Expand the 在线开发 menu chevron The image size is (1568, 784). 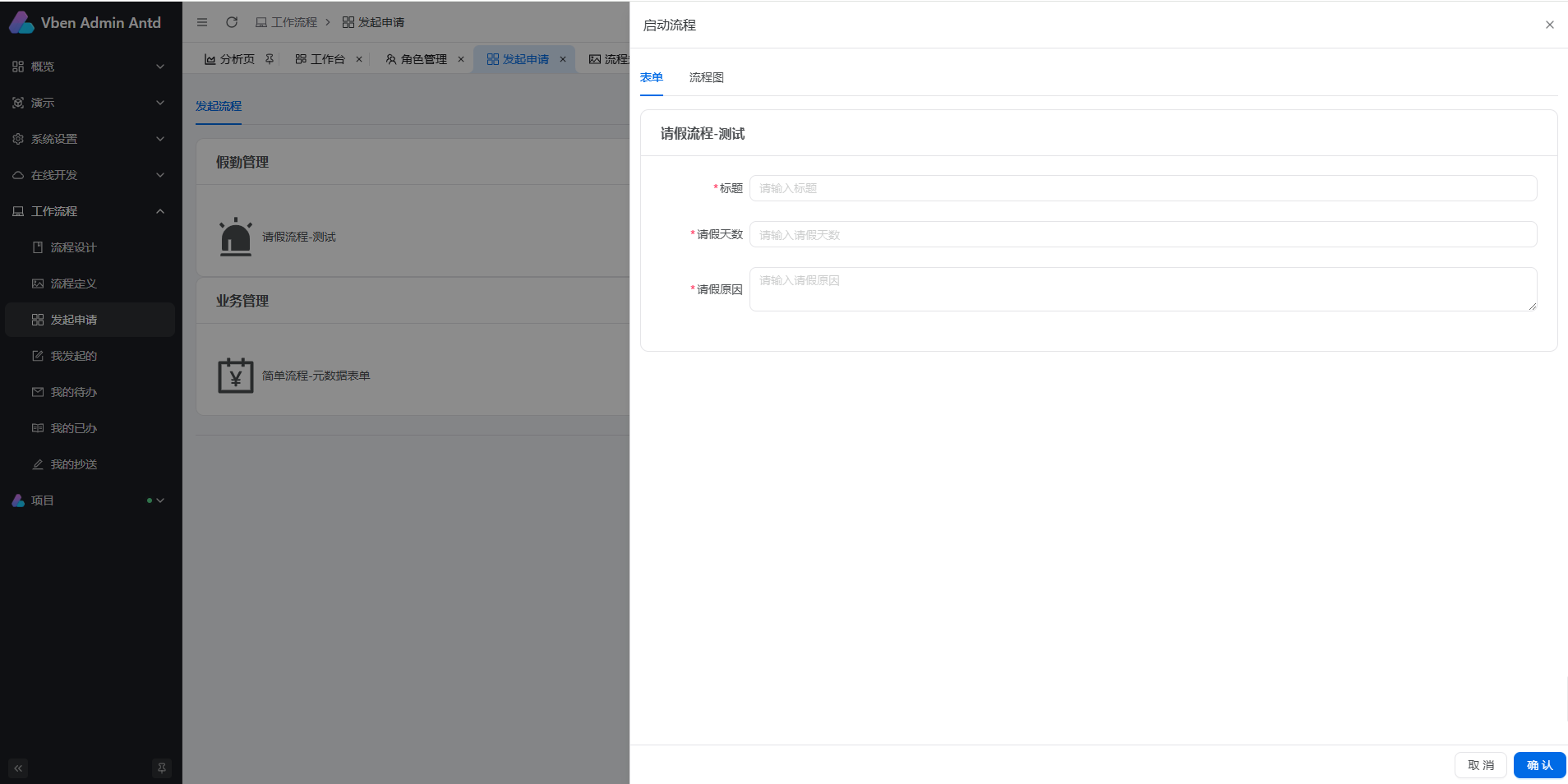(x=160, y=175)
